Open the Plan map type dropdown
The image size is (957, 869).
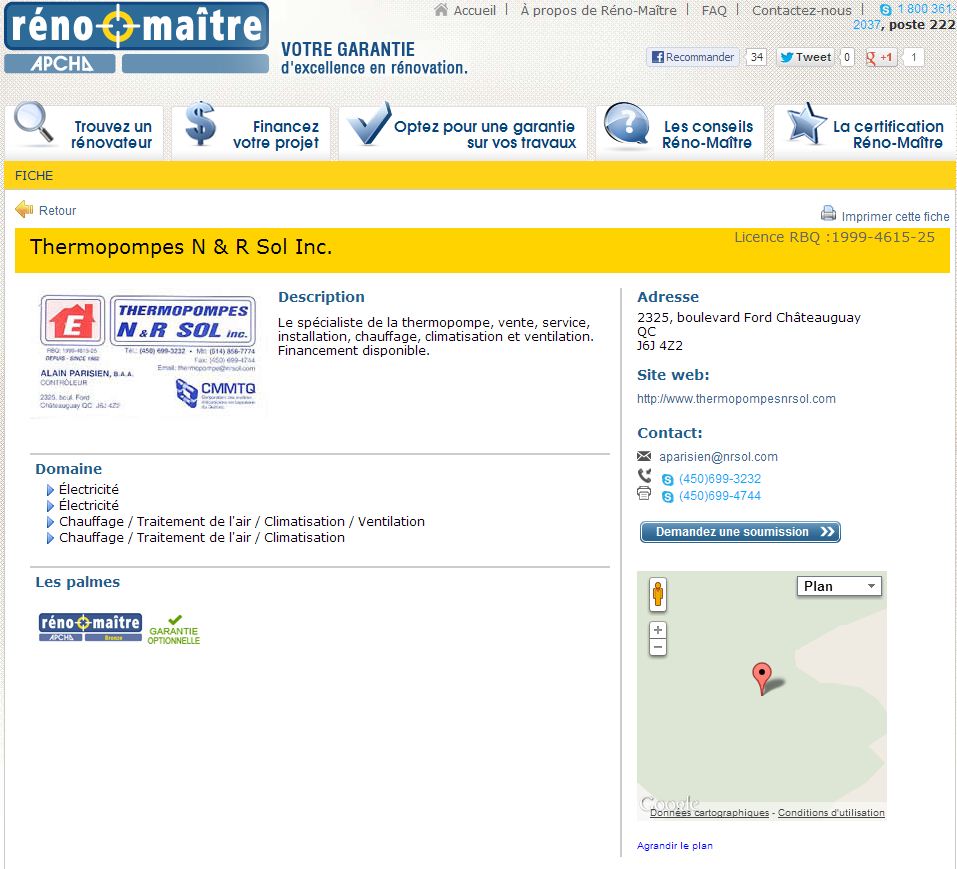pos(839,586)
